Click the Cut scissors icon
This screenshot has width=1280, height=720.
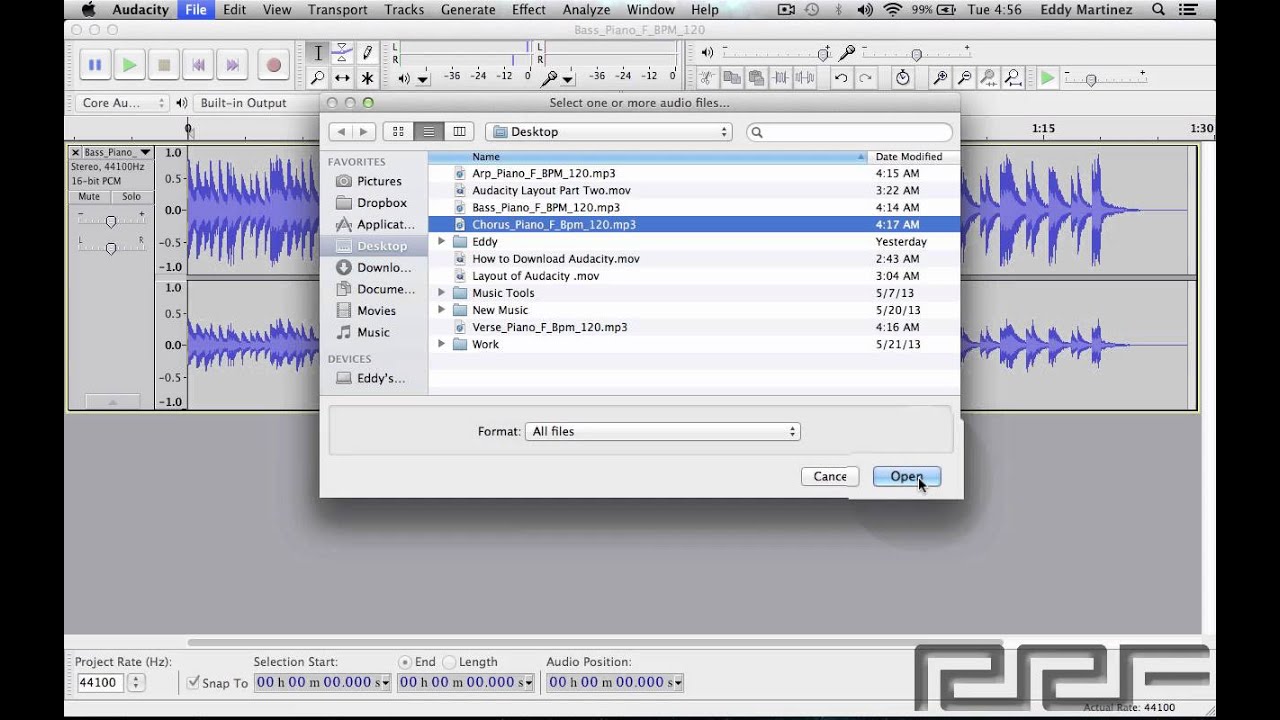(x=708, y=77)
